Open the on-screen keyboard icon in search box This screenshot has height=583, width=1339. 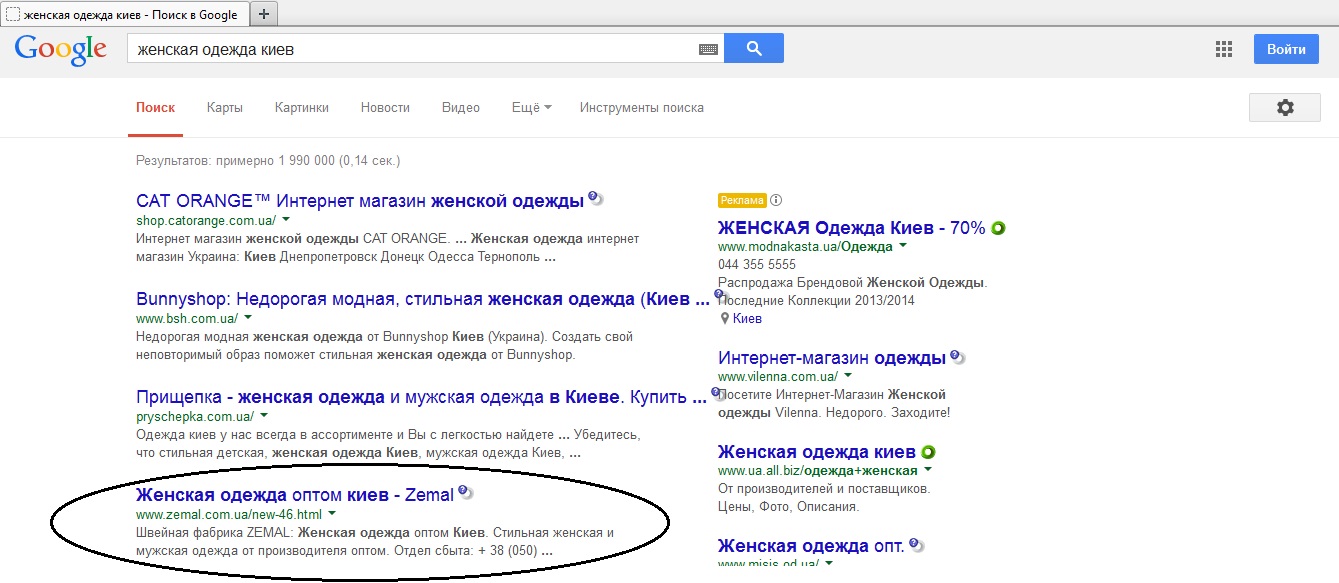click(708, 49)
